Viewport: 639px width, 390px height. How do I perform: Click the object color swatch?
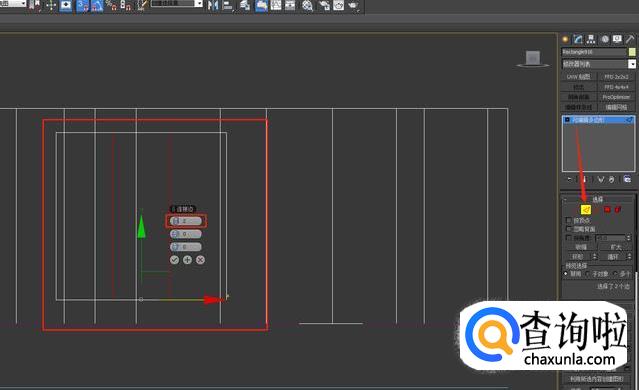tap(632, 52)
